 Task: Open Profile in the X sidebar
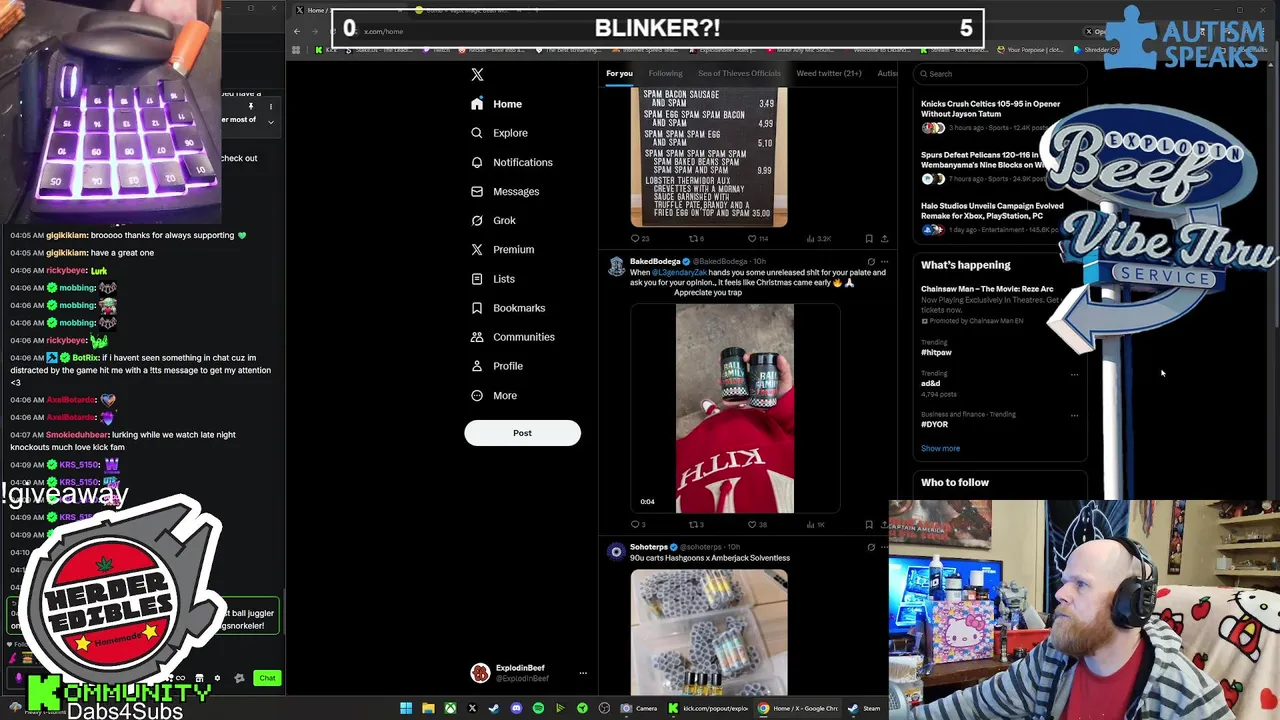(x=497, y=366)
